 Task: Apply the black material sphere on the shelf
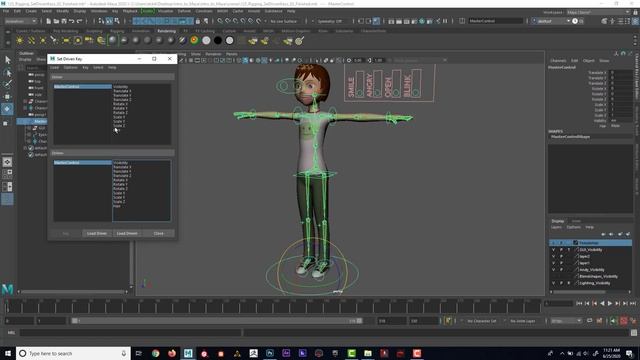tap(218, 40)
